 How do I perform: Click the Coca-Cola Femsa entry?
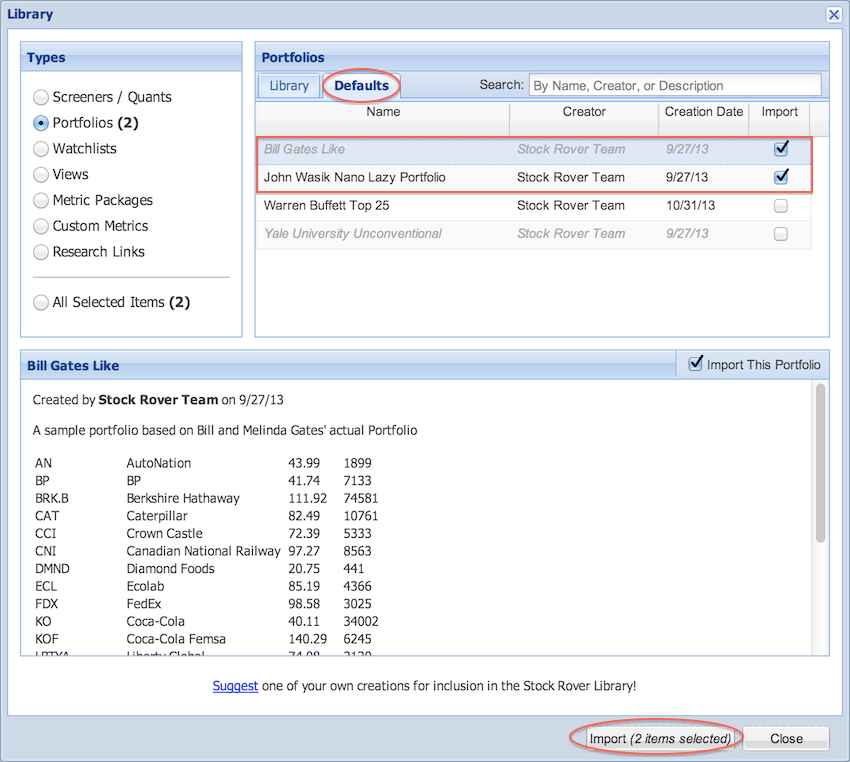(176, 639)
